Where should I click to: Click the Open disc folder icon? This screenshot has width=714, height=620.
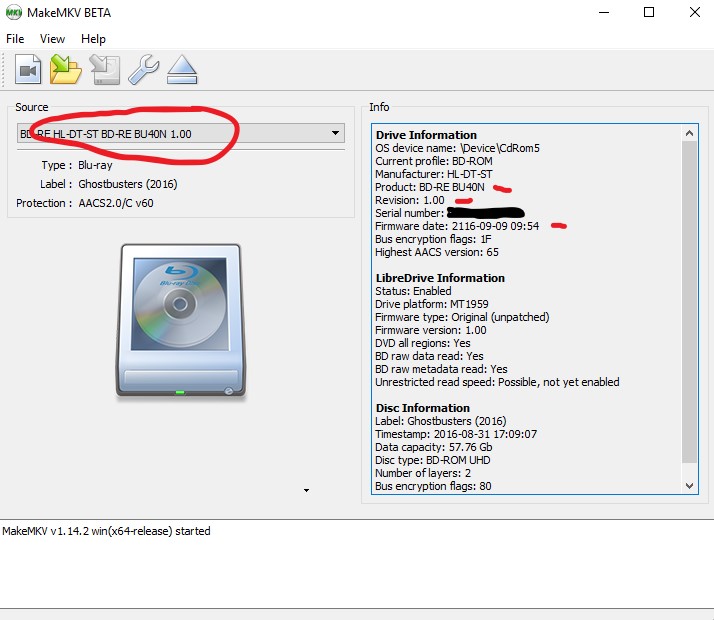[x=66, y=70]
